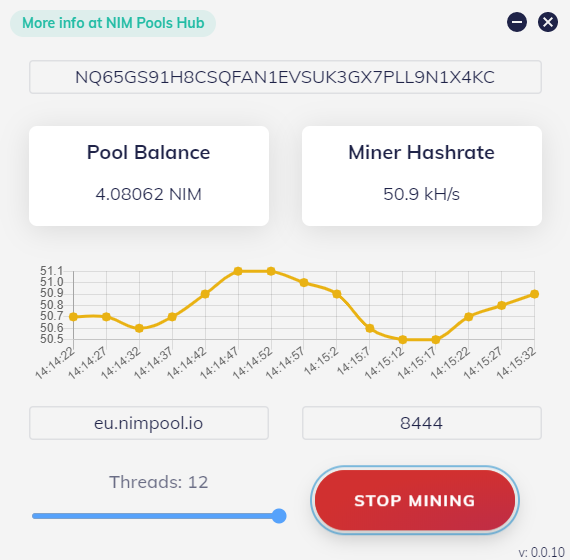Image resolution: width=570 pixels, height=560 pixels.
Task: Click the version label v: 0.0.10
Action: point(542,552)
